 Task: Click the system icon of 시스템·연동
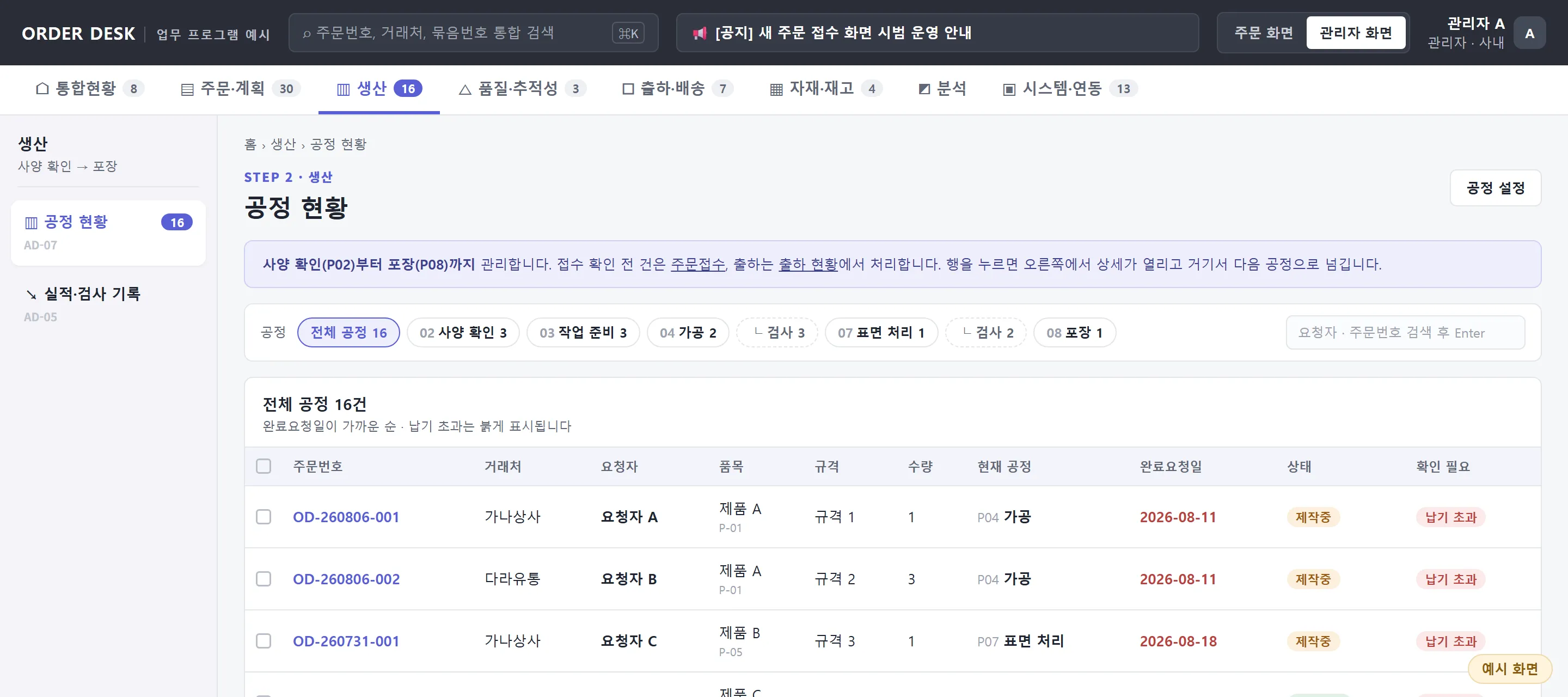pyautogui.click(x=1009, y=89)
